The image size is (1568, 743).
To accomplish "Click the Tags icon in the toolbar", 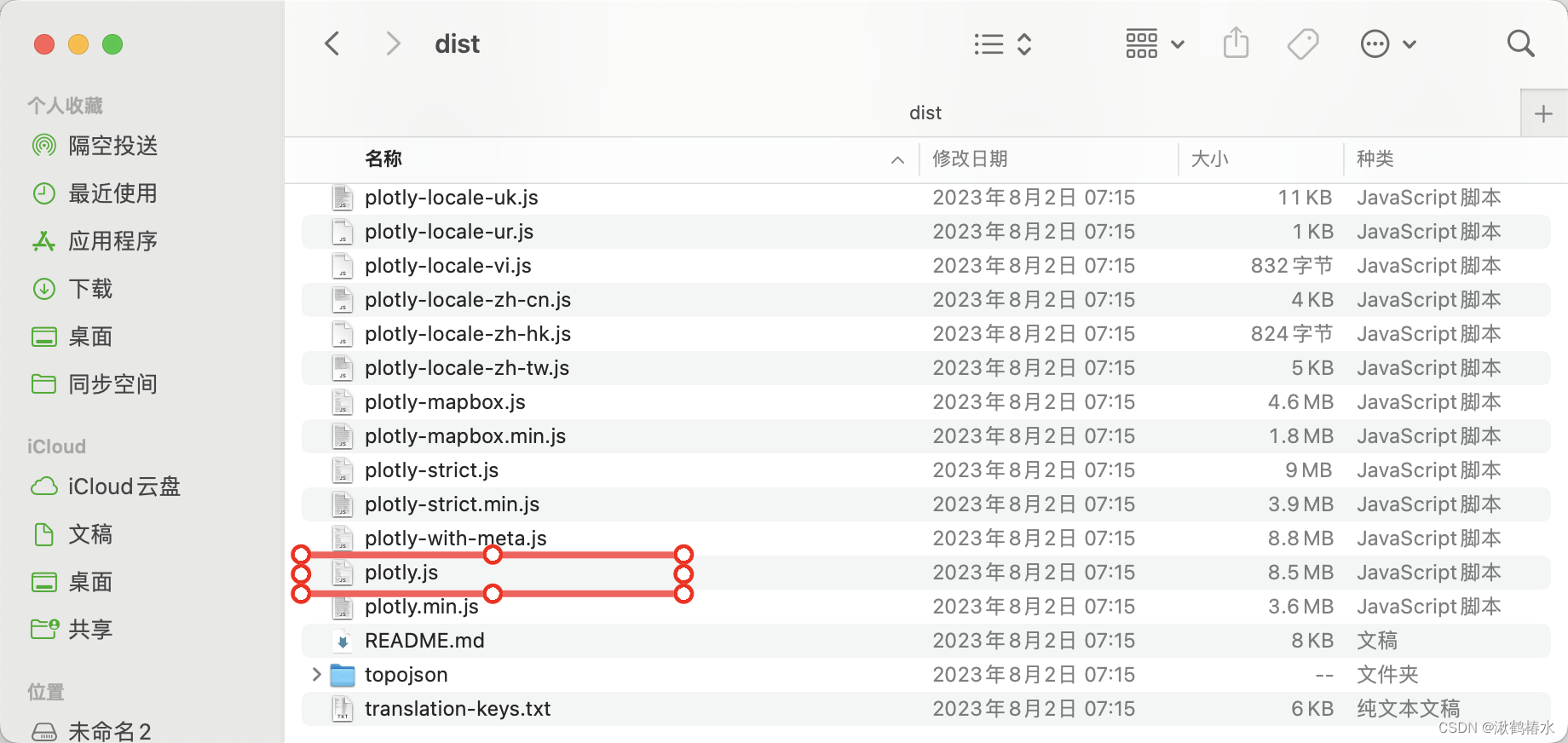I will (1303, 43).
